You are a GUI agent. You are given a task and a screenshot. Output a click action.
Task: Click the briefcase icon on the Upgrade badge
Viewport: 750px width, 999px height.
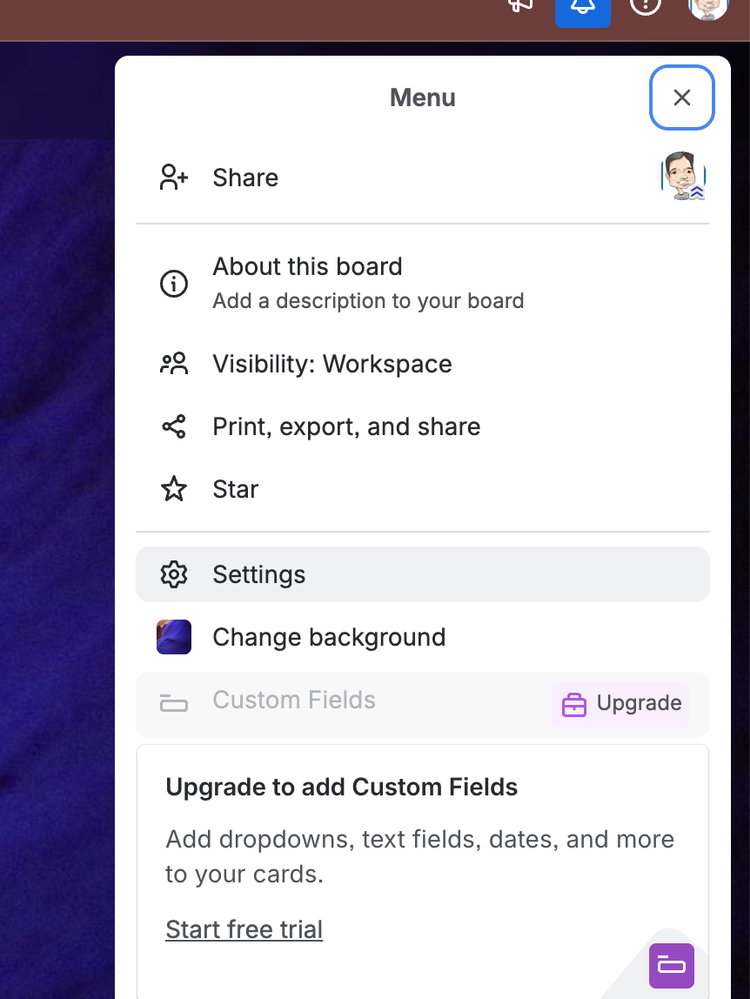click(x=574, y=704)
